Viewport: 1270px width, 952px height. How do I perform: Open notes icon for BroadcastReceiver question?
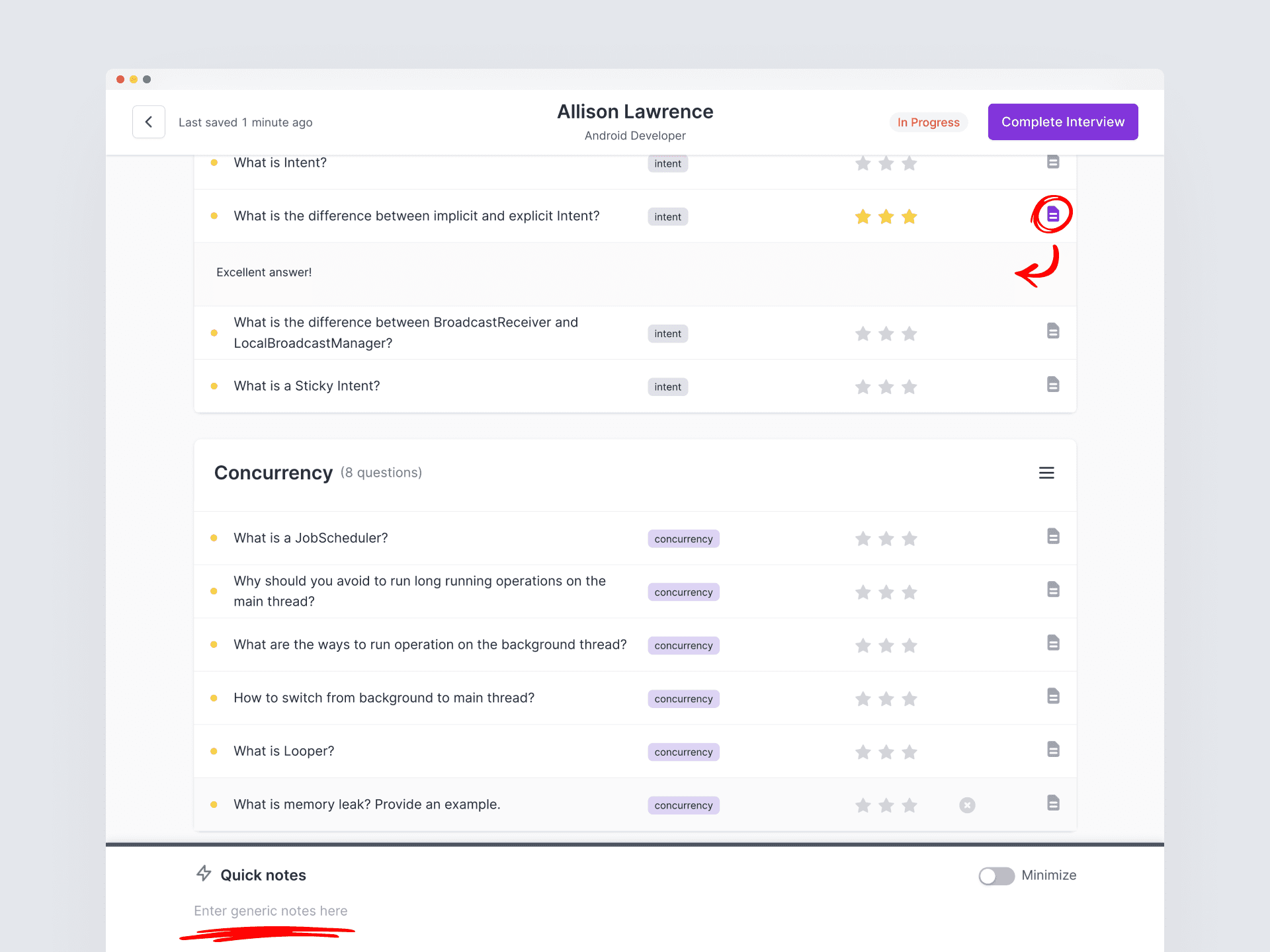click(x=1053, y=331)
